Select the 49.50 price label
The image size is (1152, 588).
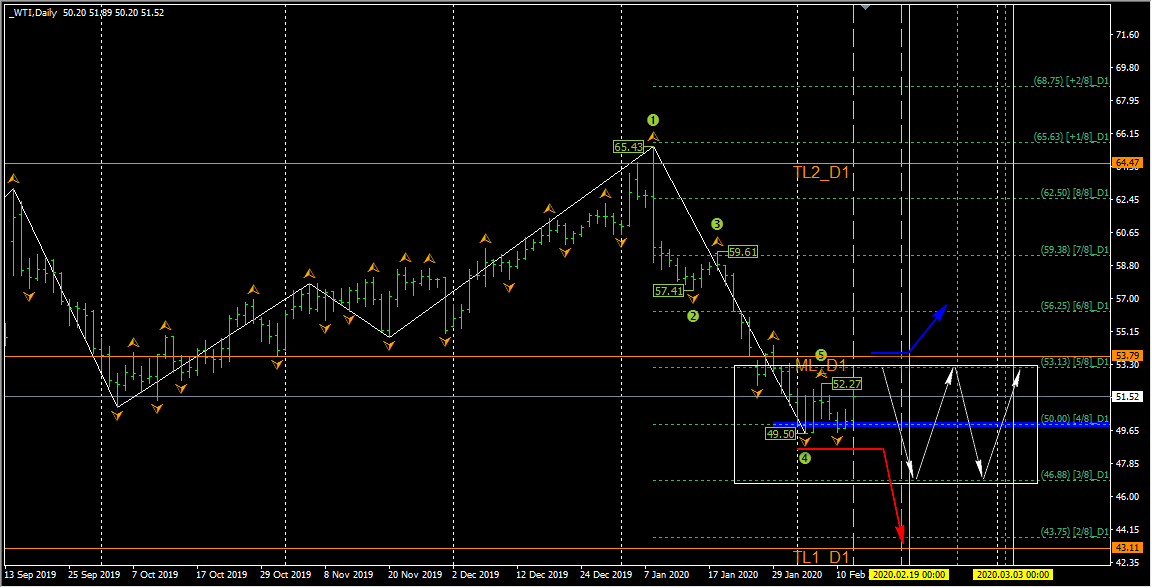[780, 434]
